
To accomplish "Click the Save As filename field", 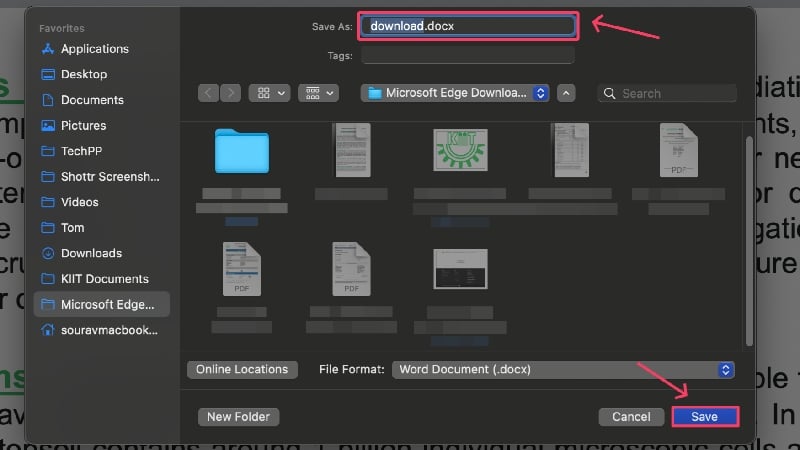I will (x=468, y=26).
